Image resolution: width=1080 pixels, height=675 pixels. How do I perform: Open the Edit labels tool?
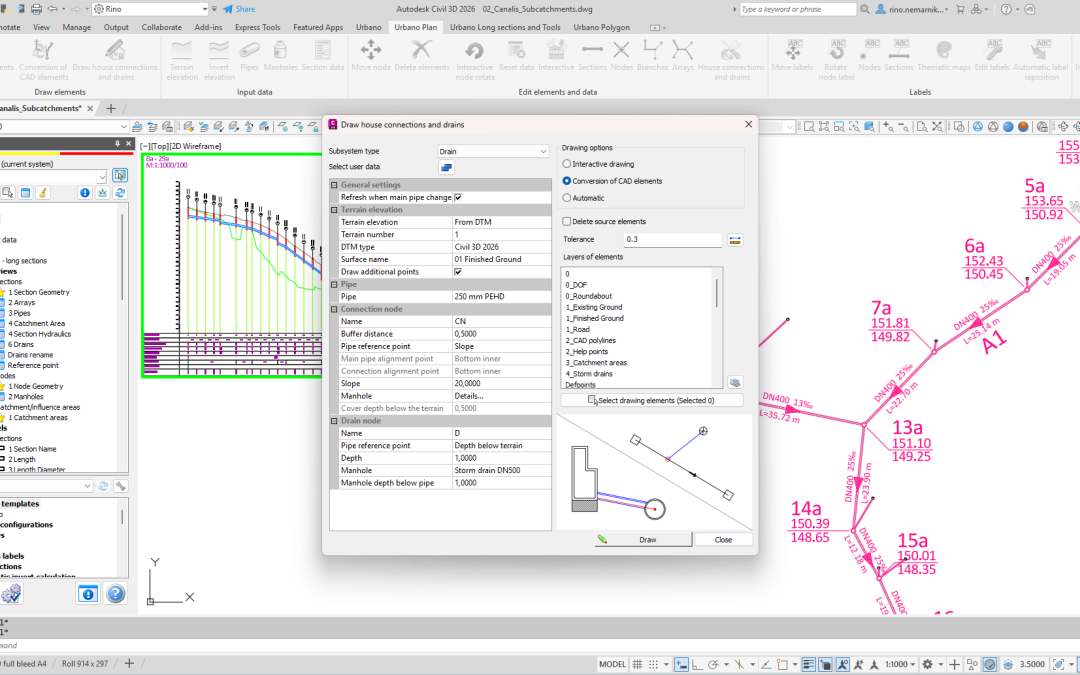(x=992, y=56)
